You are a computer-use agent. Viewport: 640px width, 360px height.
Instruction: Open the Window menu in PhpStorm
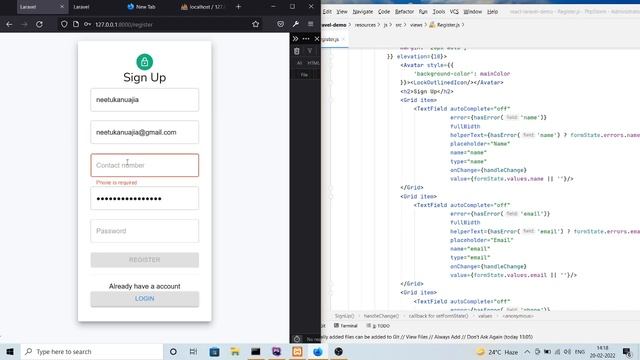click(473, 12)
